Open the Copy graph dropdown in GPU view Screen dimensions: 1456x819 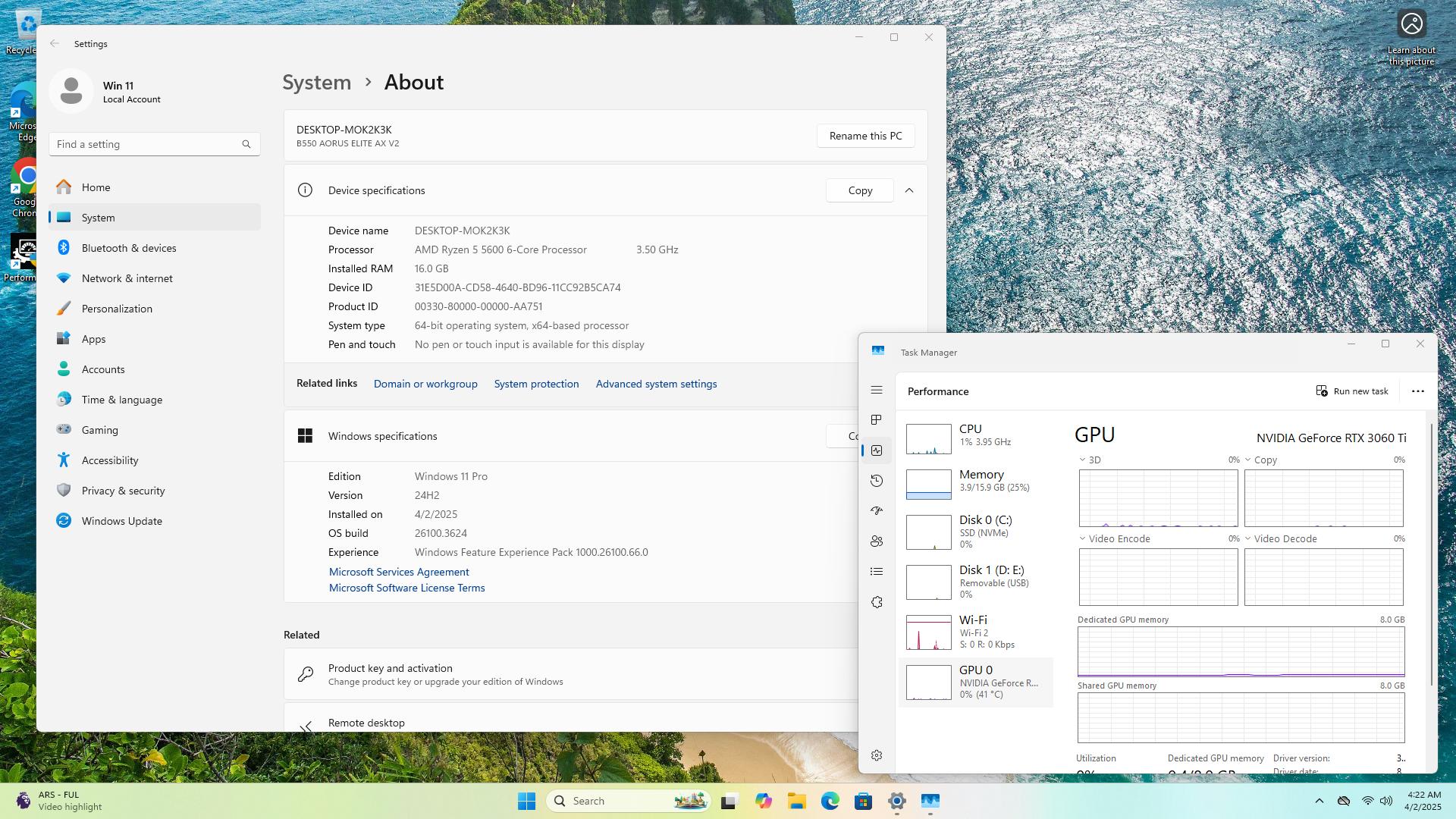[x=1247, y=460]
